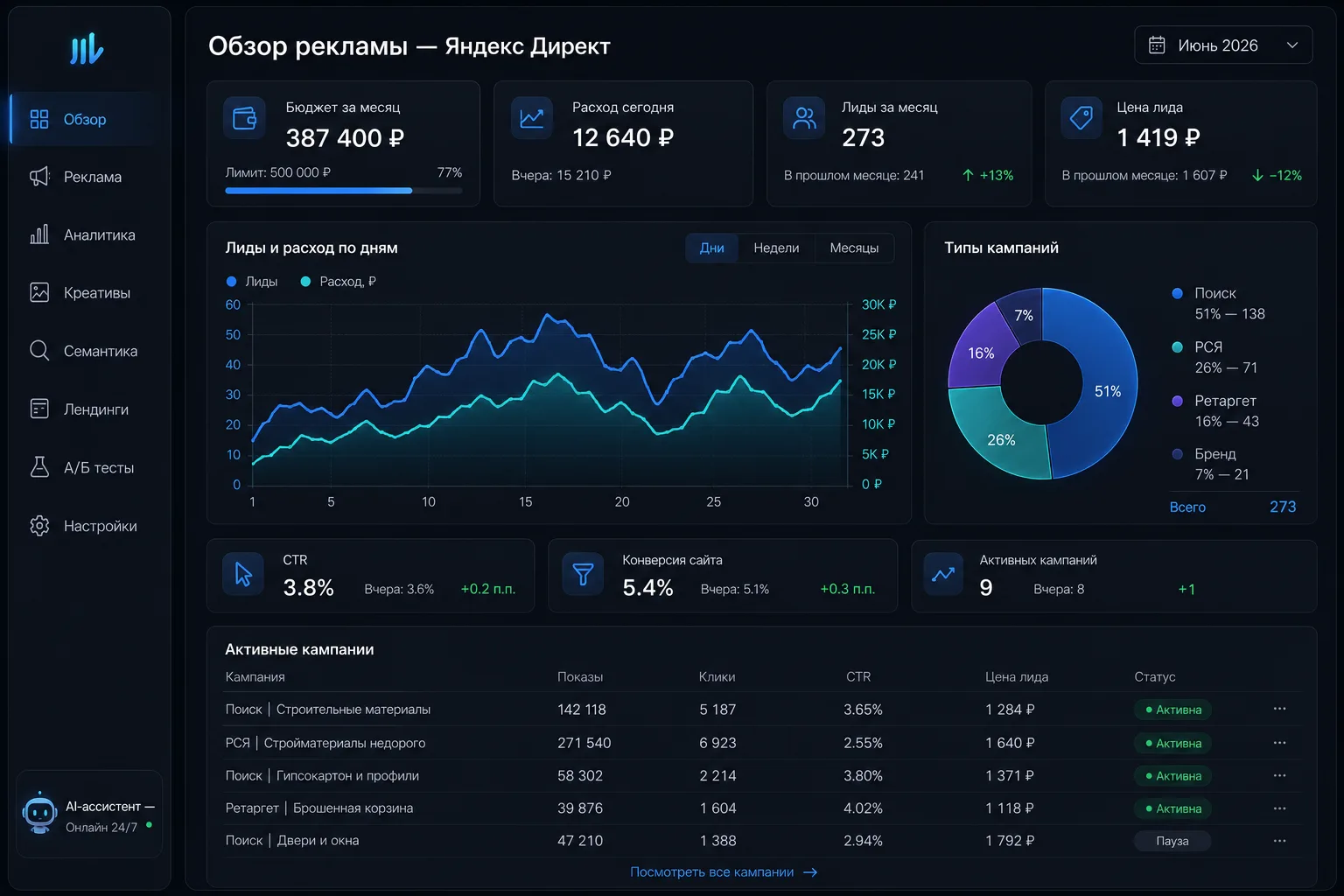Select the Семантика magnifier icon
The width and height of the screenshot is (1344, 896).
(x=39, y=351)
